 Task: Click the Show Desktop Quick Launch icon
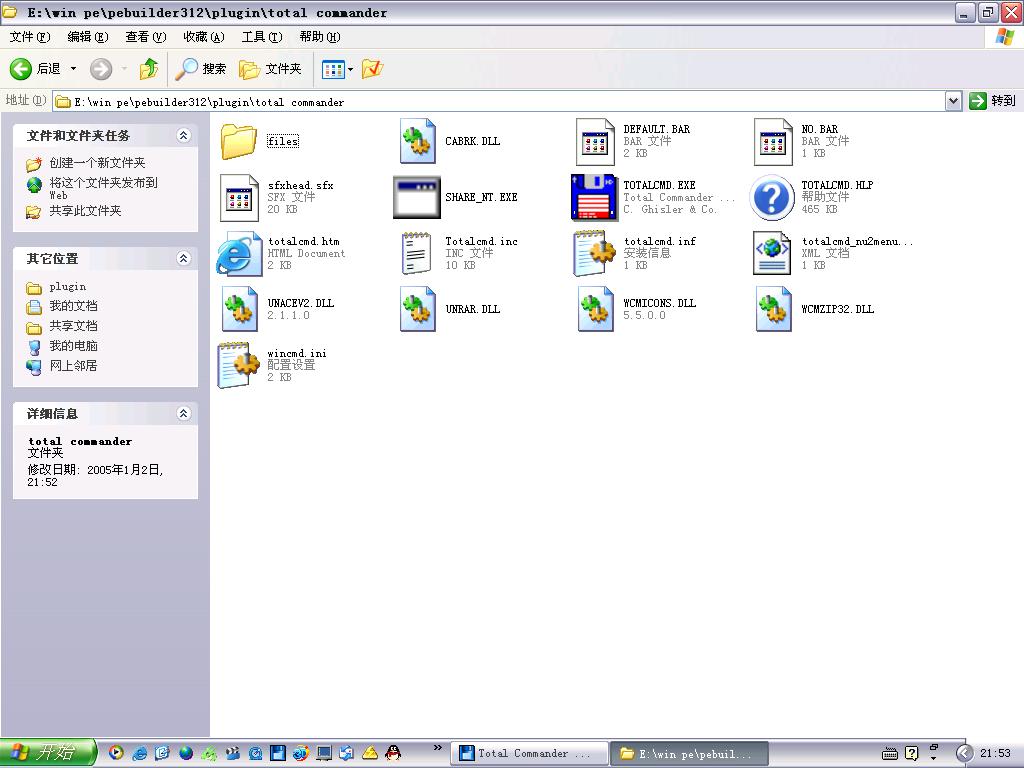tap(163, 753)
